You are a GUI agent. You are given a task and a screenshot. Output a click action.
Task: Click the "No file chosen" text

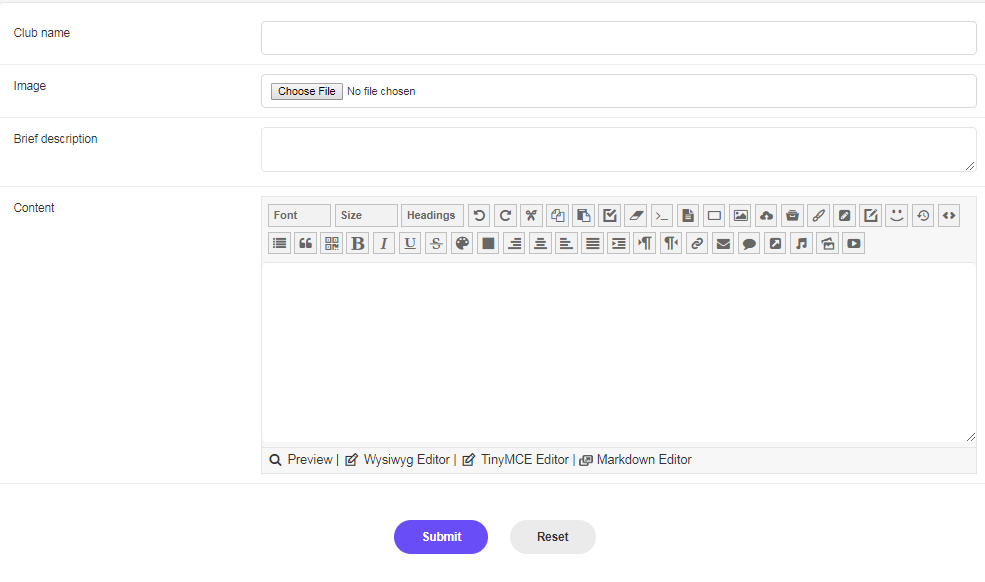click(381, 91)
